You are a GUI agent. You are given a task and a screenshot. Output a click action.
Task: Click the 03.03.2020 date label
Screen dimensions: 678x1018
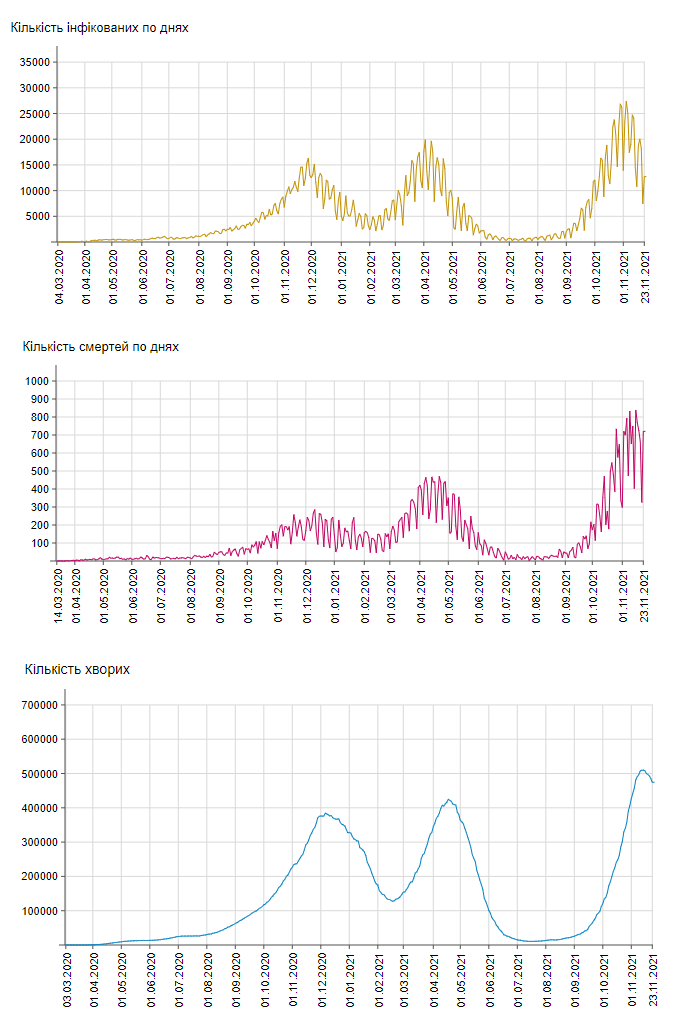tap(68, 980)
